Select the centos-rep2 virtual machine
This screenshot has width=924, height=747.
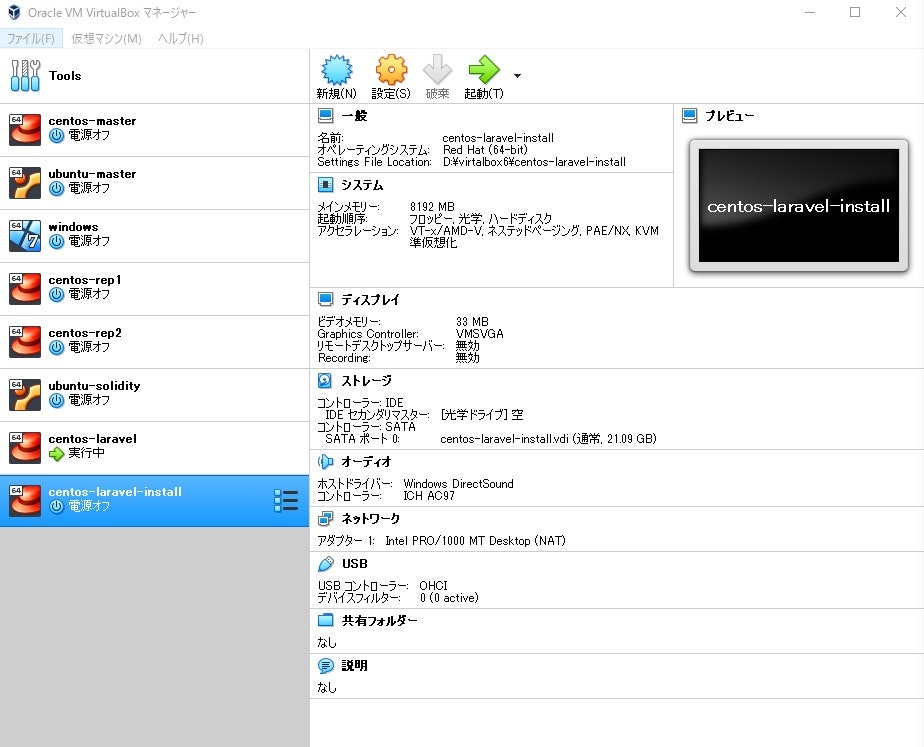coord(154,342)
